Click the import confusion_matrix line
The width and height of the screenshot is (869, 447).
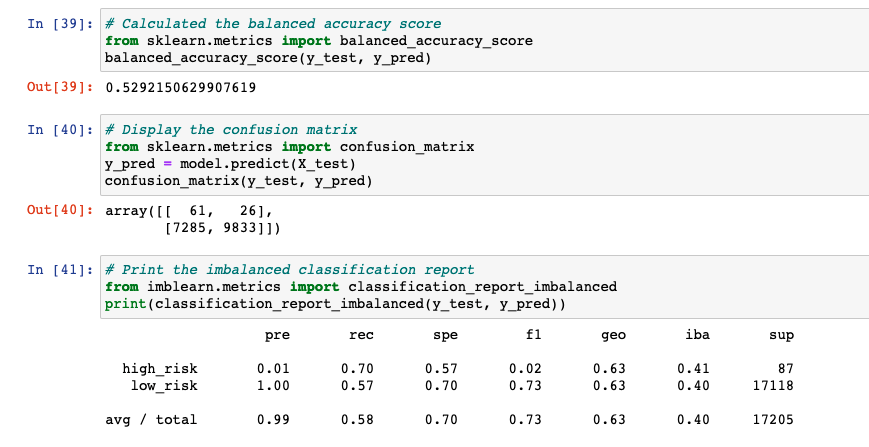289,147
